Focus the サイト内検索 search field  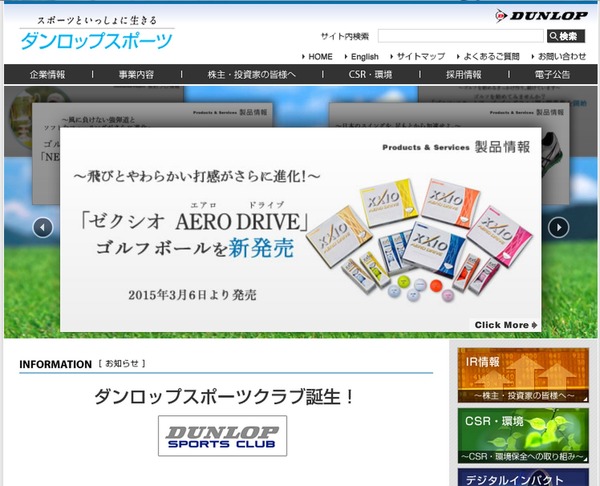coord(460,36)
